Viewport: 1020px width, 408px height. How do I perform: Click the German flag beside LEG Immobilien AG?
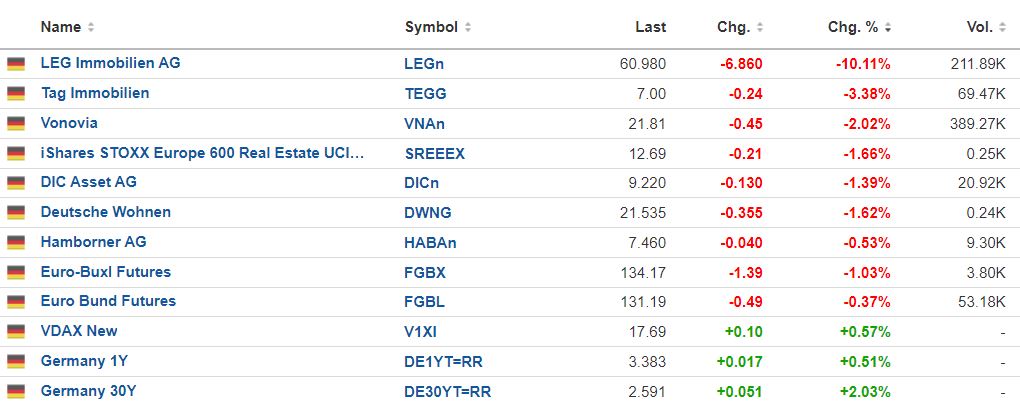(x=16, y=64)
